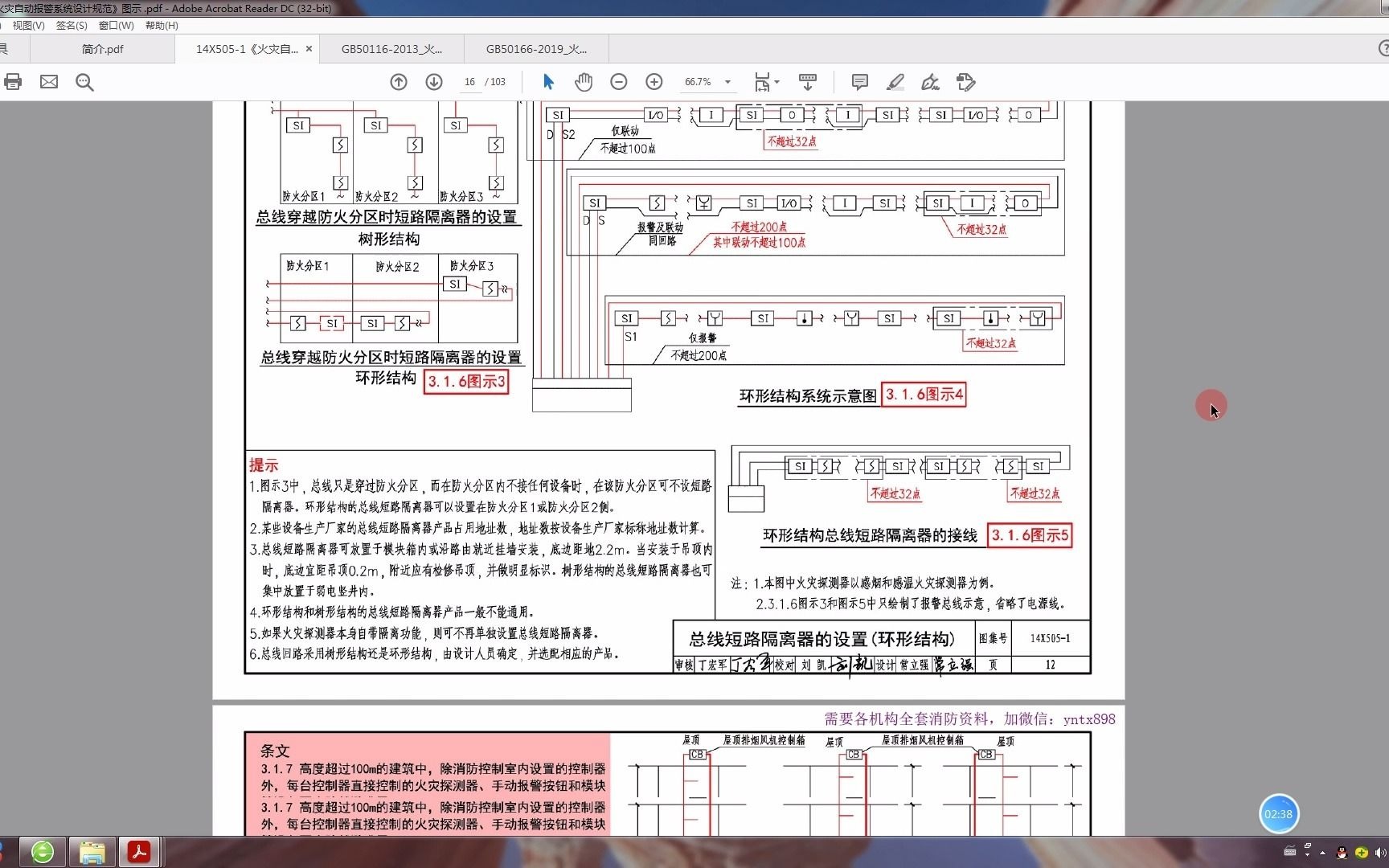Image resolution: width=1389 pixels, height=868 pixels.
Task: Click the green 360 security tray icon
Action: pyautogui.click(x=1361, y=853)
